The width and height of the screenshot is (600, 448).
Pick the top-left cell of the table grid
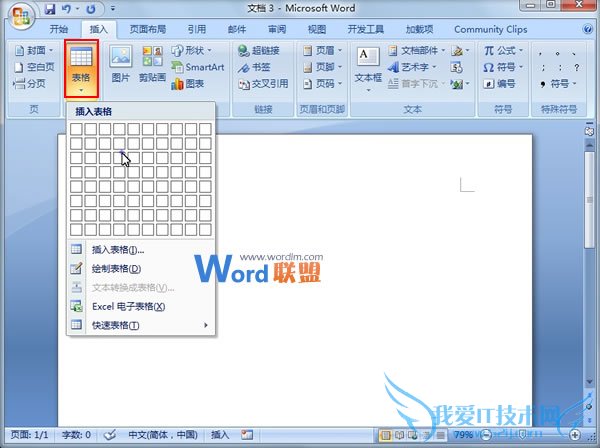(x=76, y=129)
